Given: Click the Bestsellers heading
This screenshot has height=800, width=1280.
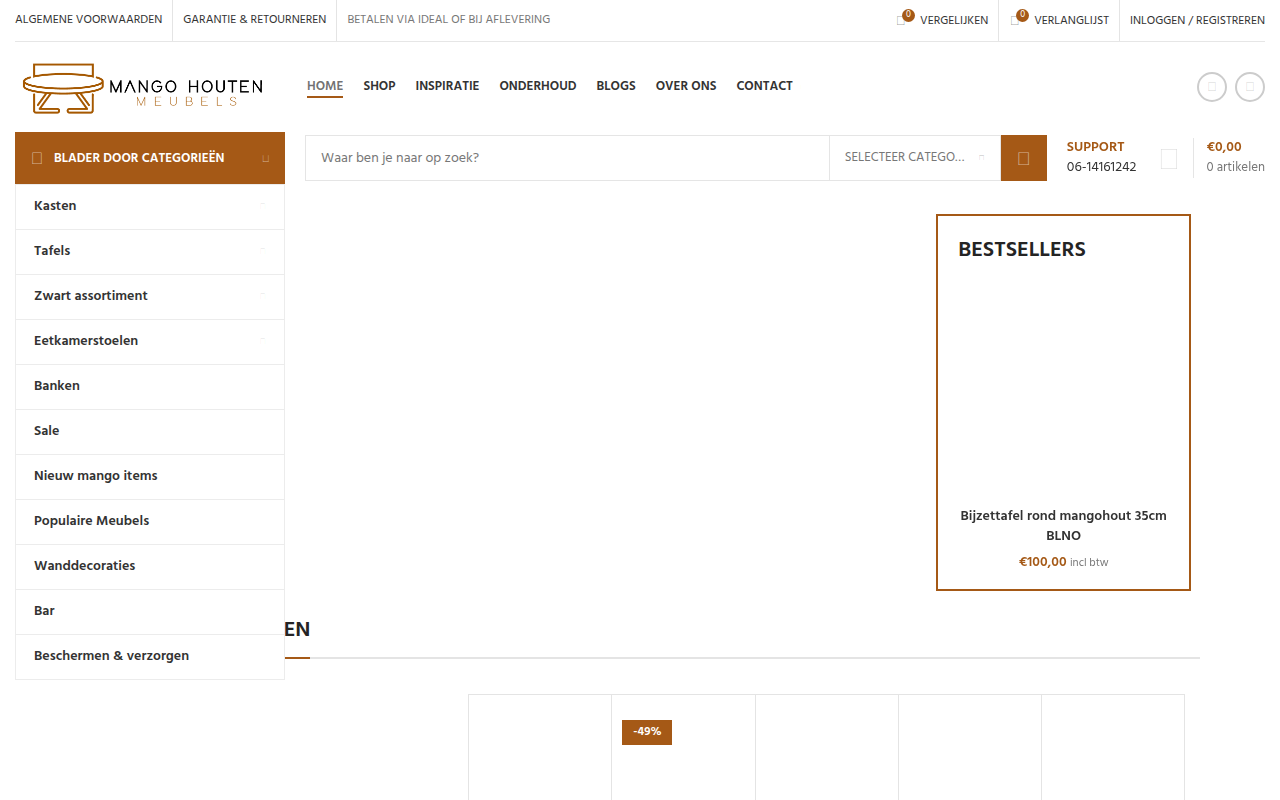Looking at the screenshot, I should (x=1022, y=249).
